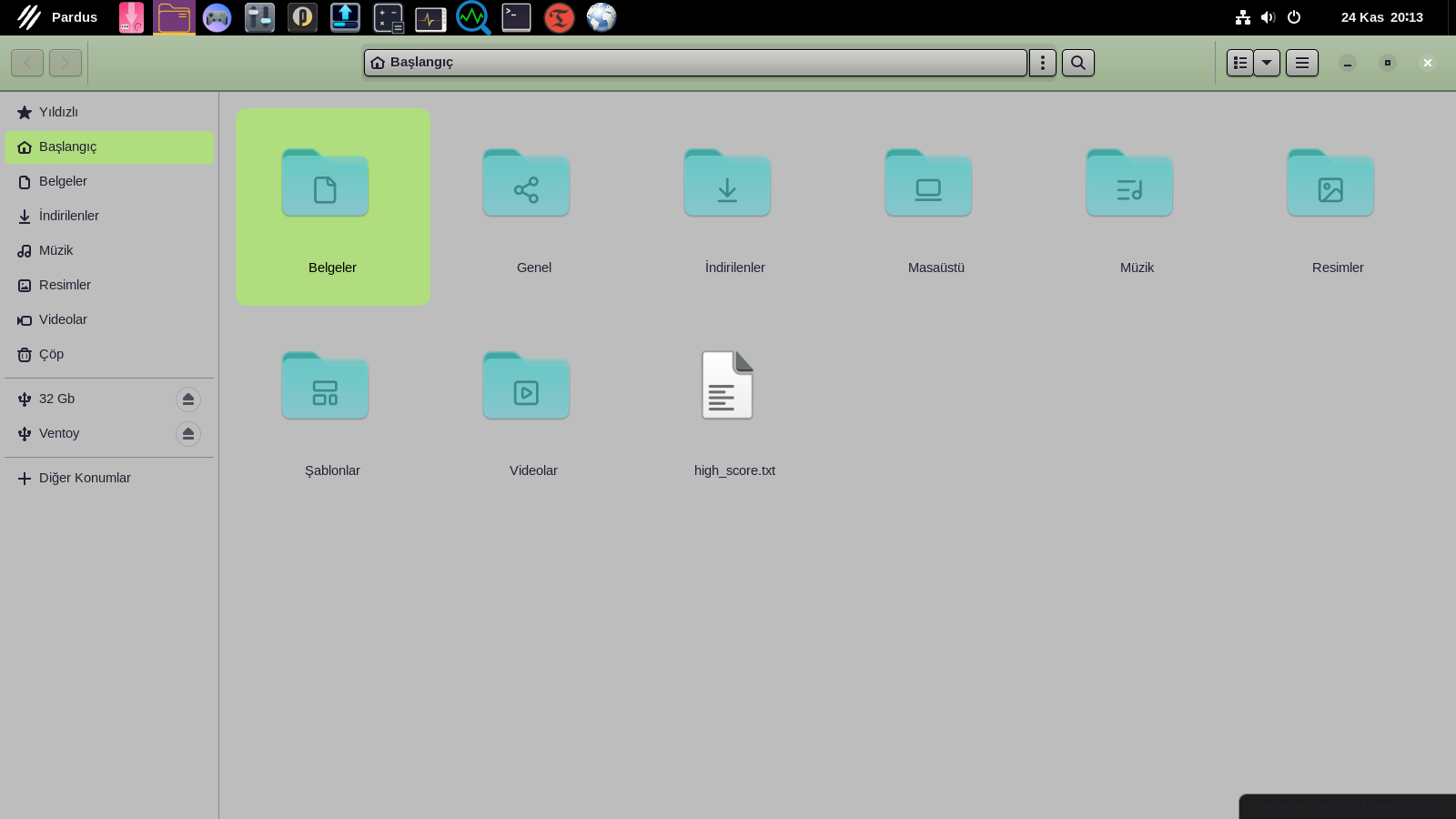Open the Genel shared folder
The height and width of the screenshot is (819, 1456).
525,184
